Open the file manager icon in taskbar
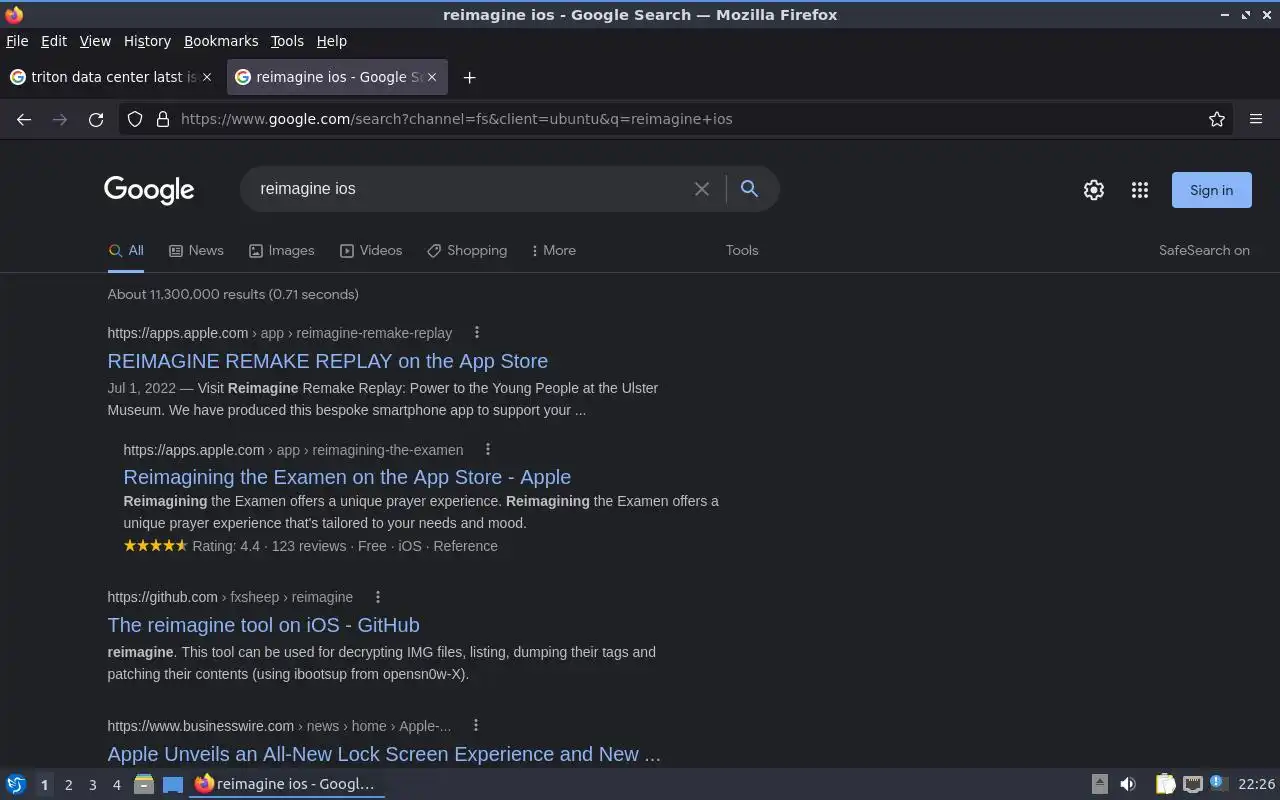Viewport: 1280px width, 800px height. [x=143, y=784]
